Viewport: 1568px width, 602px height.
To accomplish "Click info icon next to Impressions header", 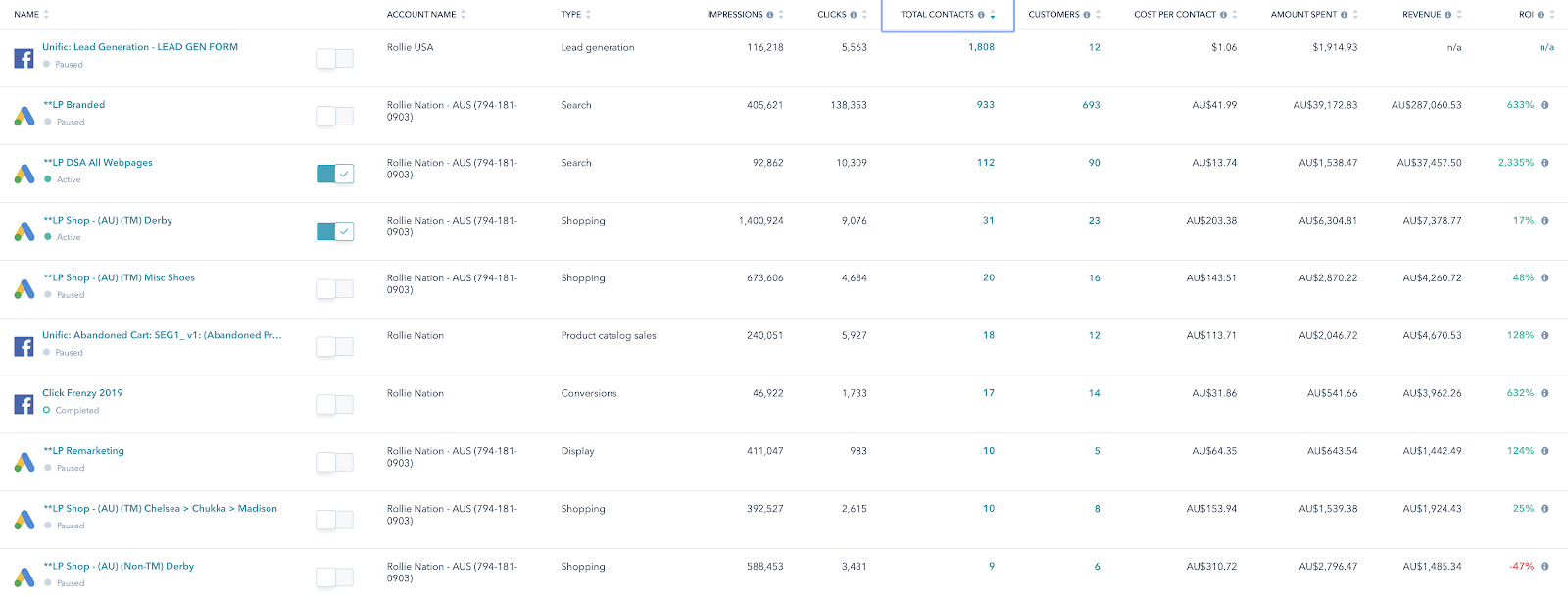I will [x=770, y=15].
